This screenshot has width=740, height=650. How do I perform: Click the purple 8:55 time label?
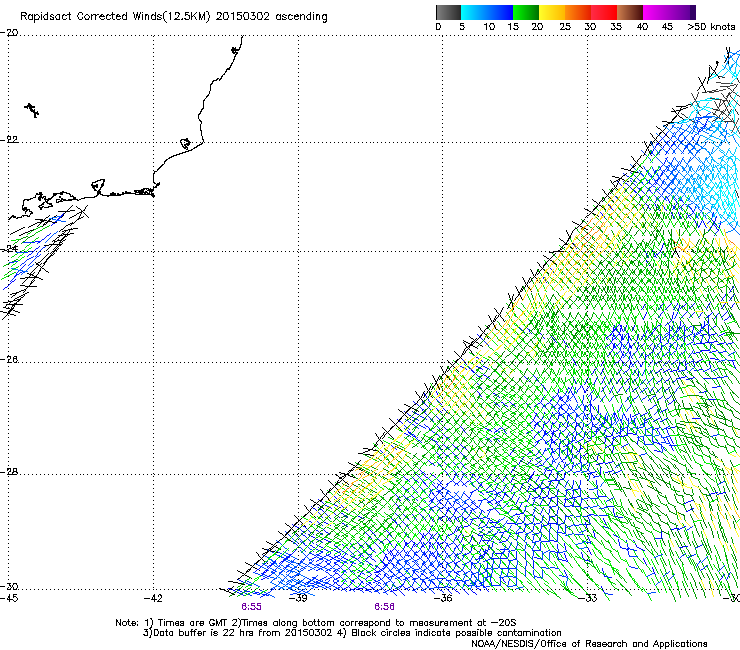pyautogui.click(x=251, y=607)
